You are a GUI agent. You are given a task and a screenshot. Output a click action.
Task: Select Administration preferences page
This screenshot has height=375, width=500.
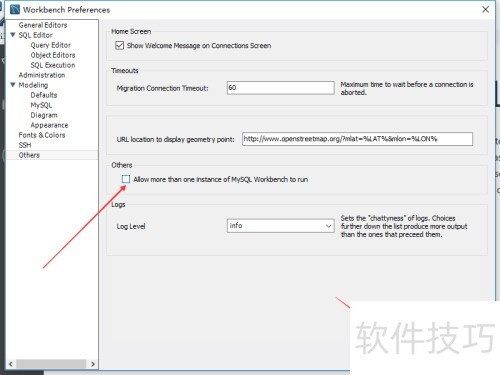point(42,75)
